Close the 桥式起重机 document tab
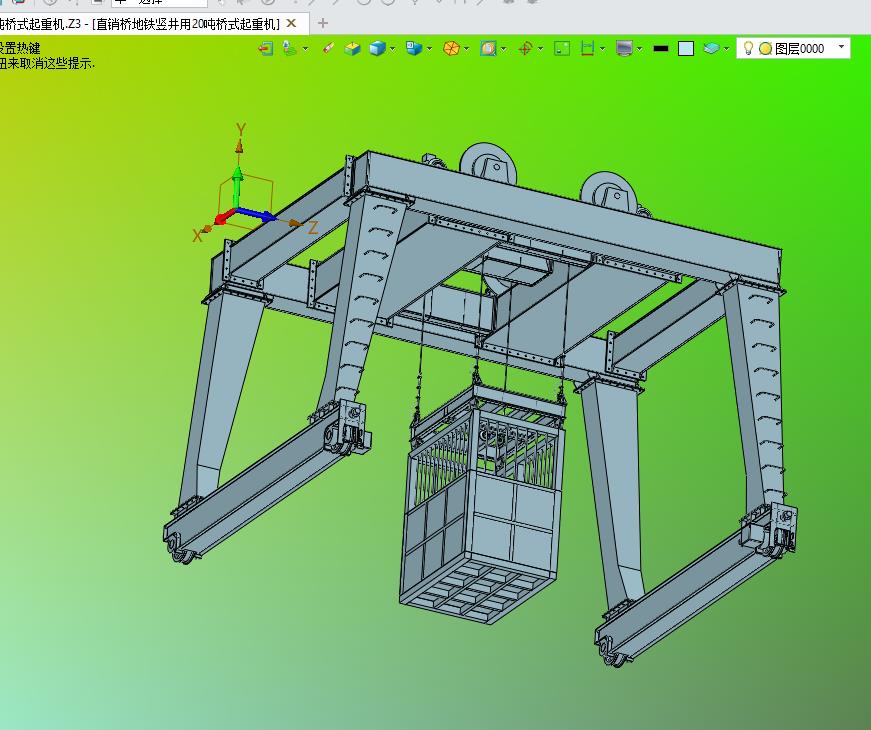The height and width of the screenshot is (730, 871). [291, 23]
